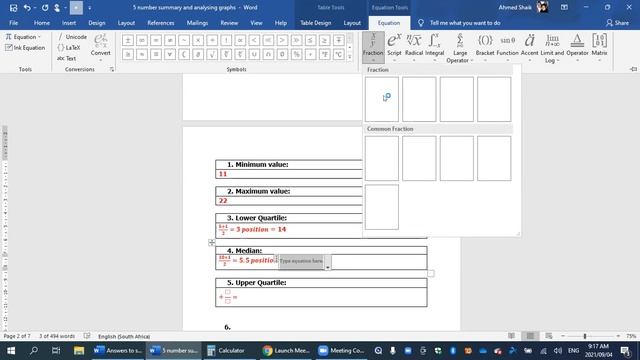Screen dimensions: 640x360
Task: Click the proofing check icon in status bar
Action: click(87, 336)
